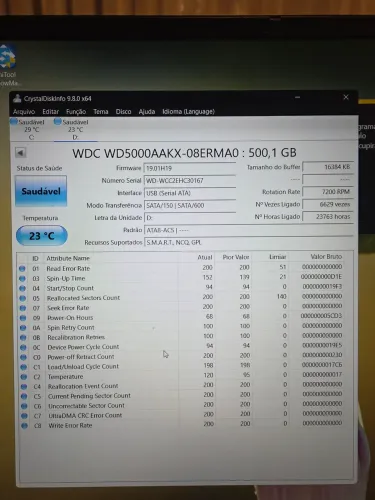
Task: Click the Saudável health status button
Action: (x=41, y=191)
